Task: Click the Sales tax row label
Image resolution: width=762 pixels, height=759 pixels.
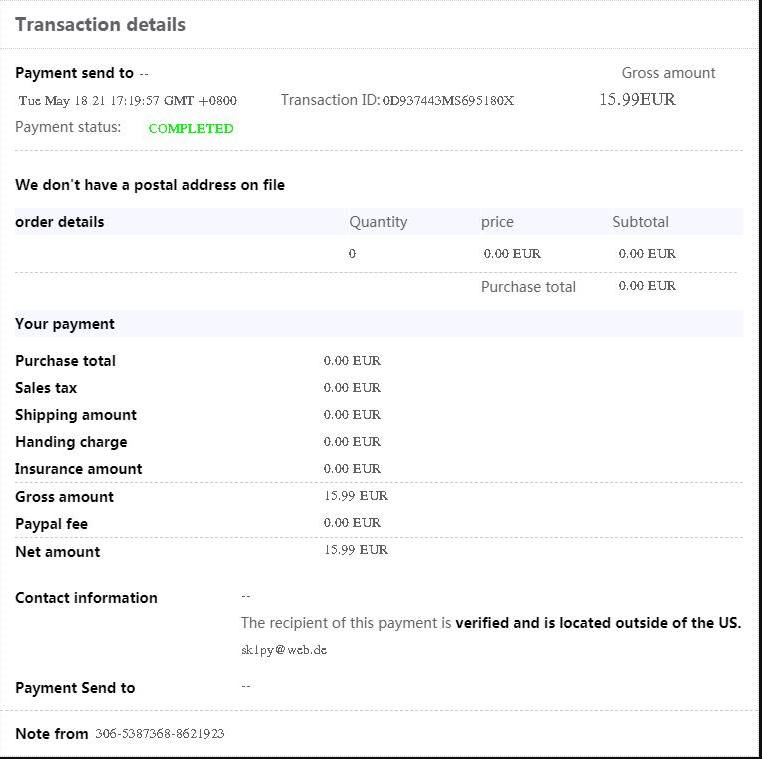Action: coord(46,388)
